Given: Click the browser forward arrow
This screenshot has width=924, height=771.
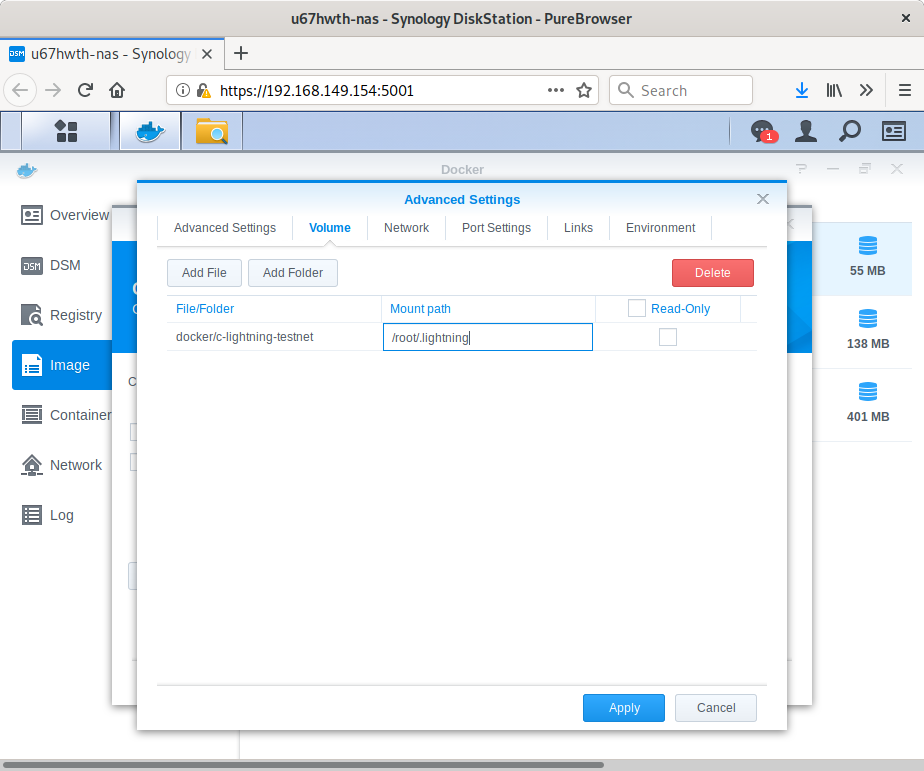Looking at the screenshot, I should point(53,90).
